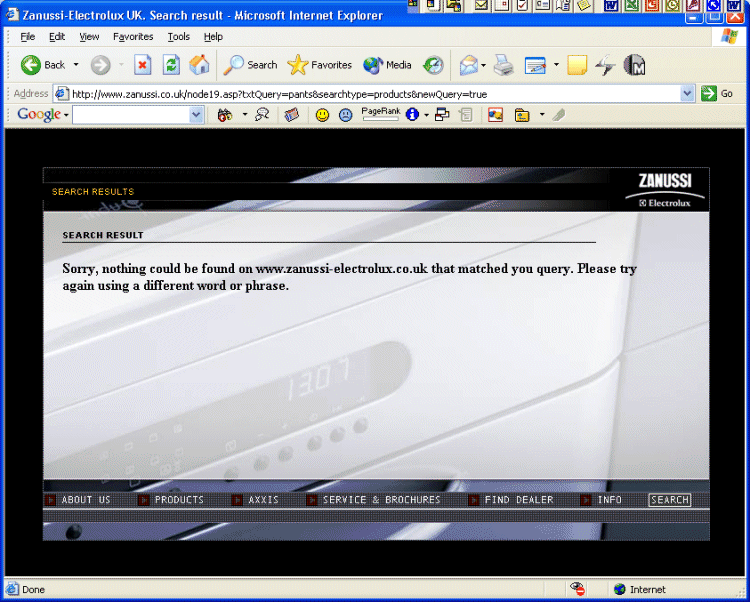The width and height of the screenshot is (750, 602).
Task: Click the envelope icon in Office shortcut bar
Action: (x=481, y=5)
